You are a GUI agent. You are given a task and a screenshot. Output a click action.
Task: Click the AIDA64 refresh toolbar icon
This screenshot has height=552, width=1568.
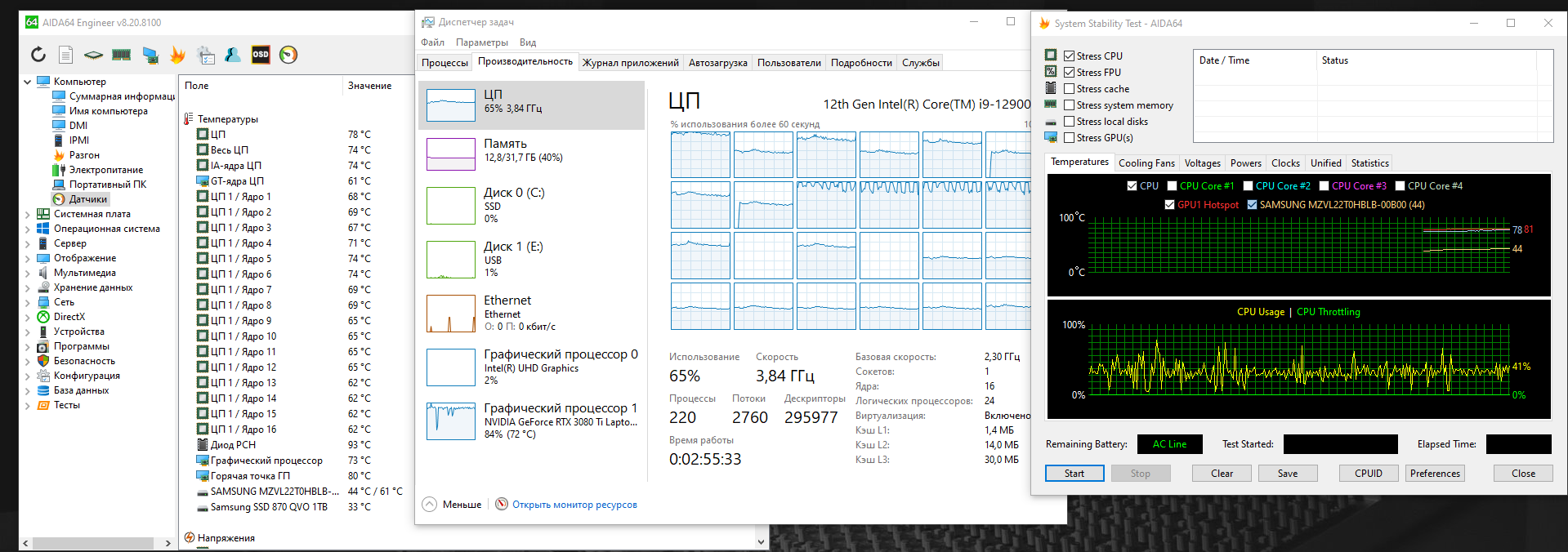coord(38,55)
